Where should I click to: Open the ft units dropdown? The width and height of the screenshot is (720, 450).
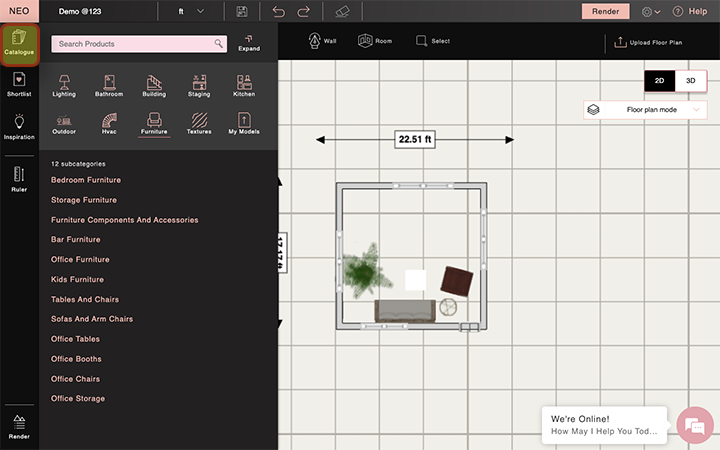[191, 11]
